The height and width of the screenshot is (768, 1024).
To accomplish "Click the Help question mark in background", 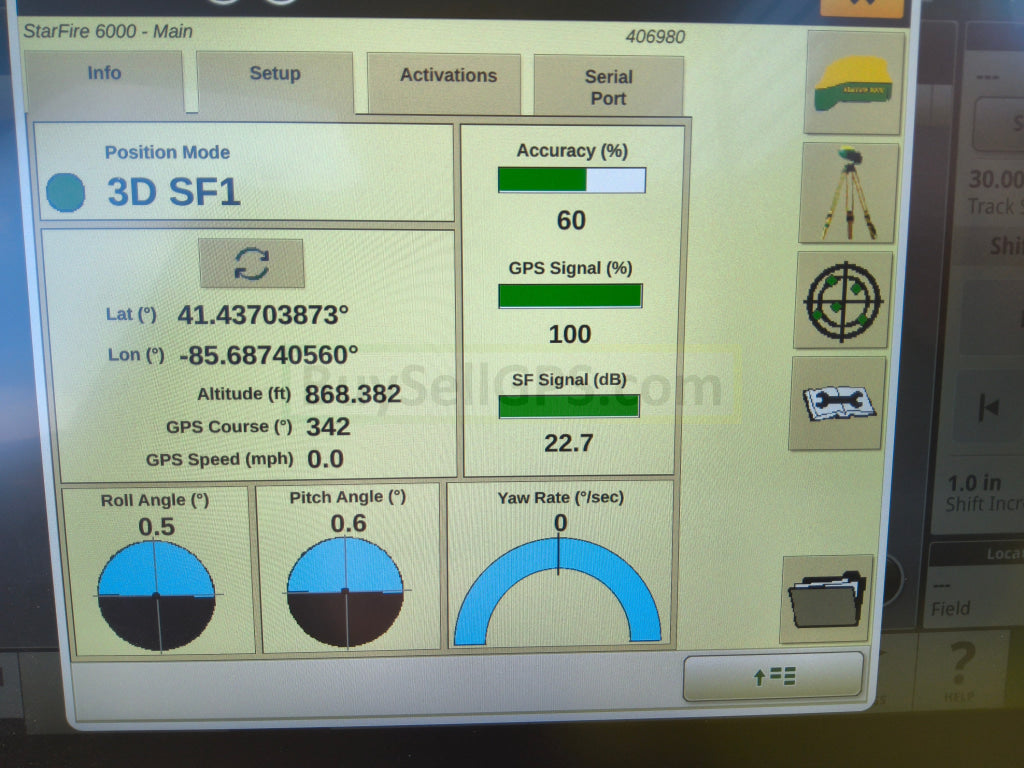I will point(962,669).
